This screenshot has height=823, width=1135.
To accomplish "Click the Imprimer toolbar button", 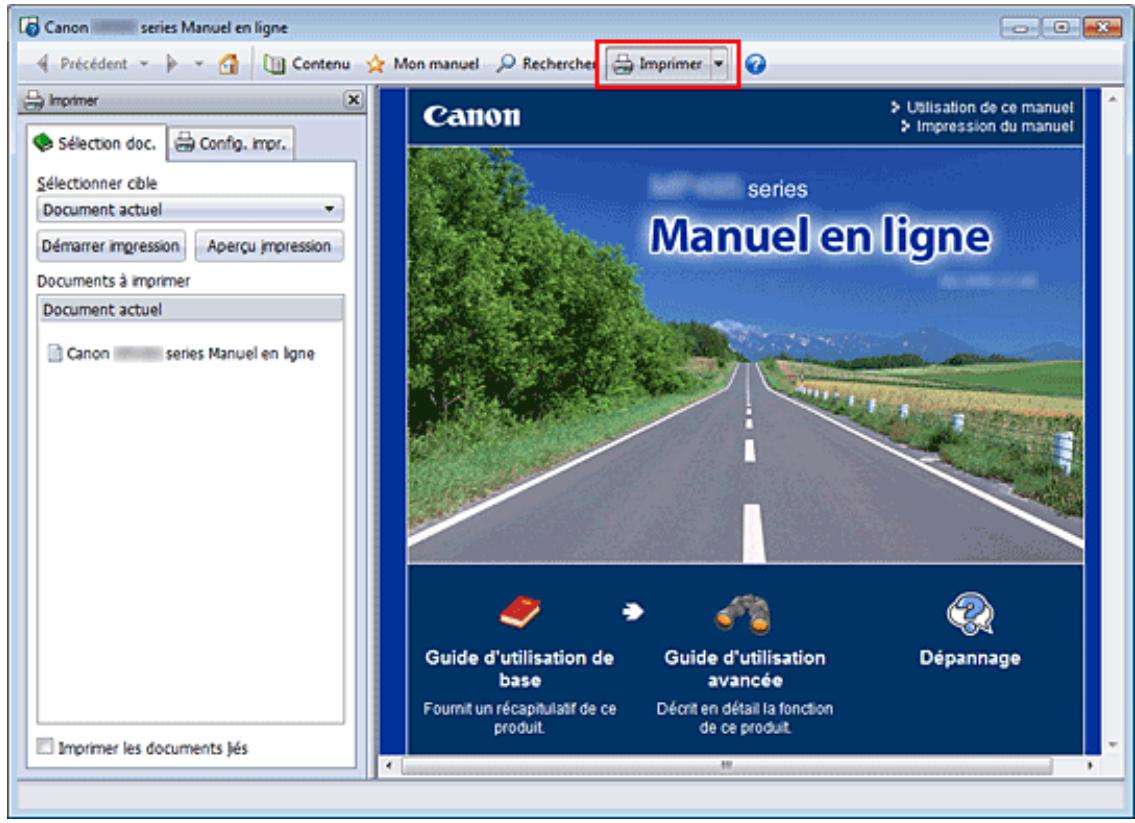I will coord(658,64).
